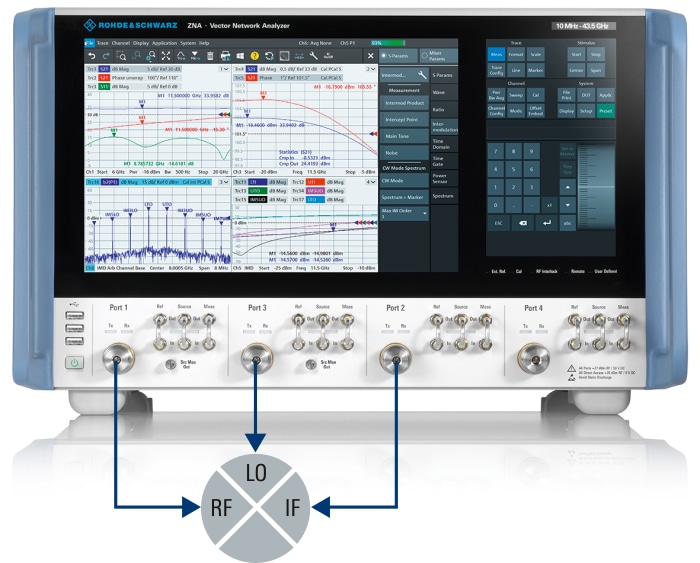Click the Intercept Point button

(x=404, y=120)
